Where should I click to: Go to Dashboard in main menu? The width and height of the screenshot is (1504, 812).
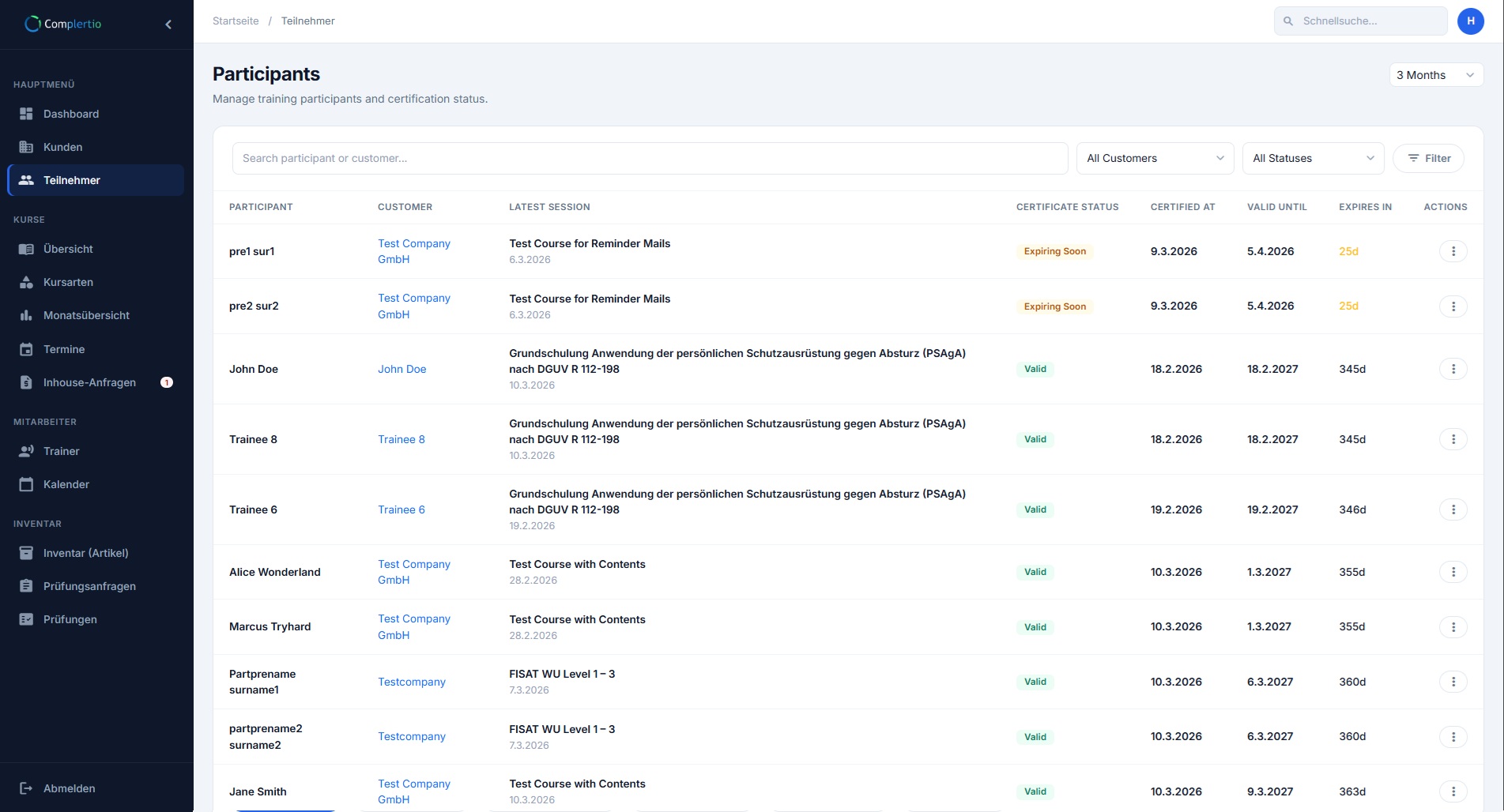click(96, 114)
